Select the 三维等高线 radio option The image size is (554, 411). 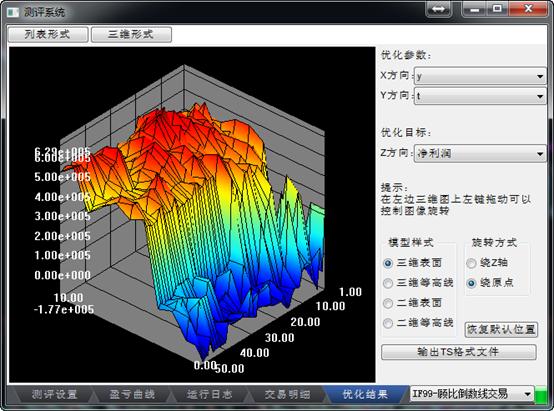point(388,283)
